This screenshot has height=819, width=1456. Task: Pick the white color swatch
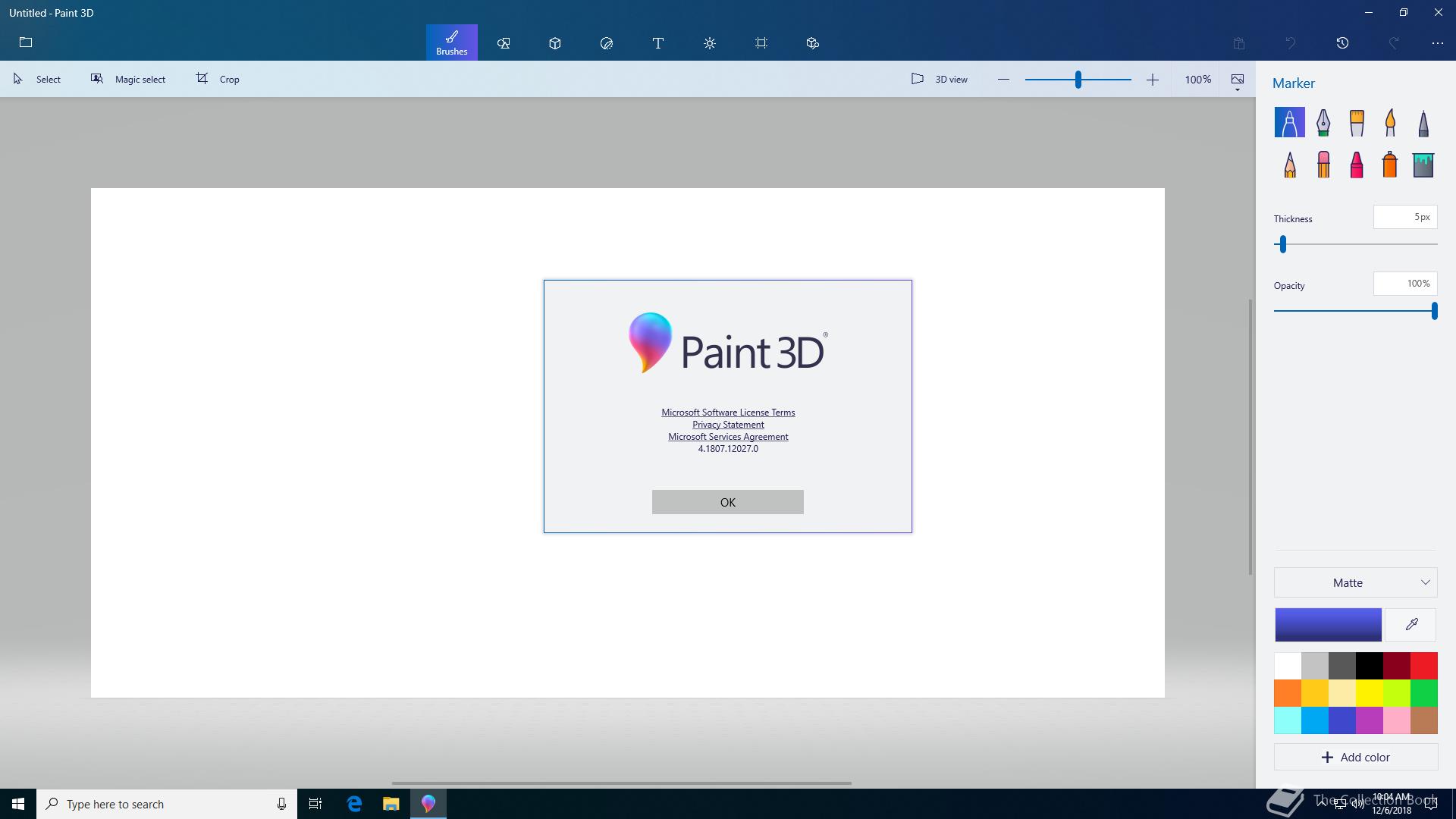pyautogui.click(x=1288, y=666)
